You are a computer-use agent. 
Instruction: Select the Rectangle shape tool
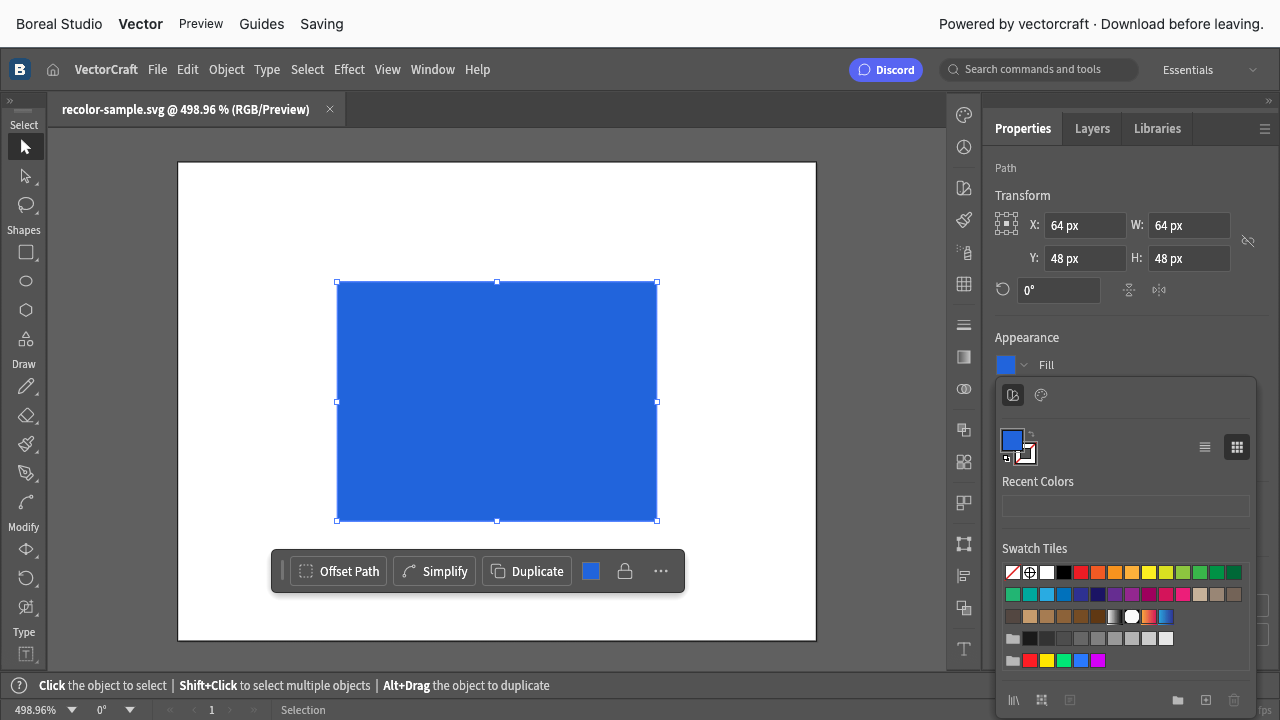pyautogui.click(x=26, y=253)
